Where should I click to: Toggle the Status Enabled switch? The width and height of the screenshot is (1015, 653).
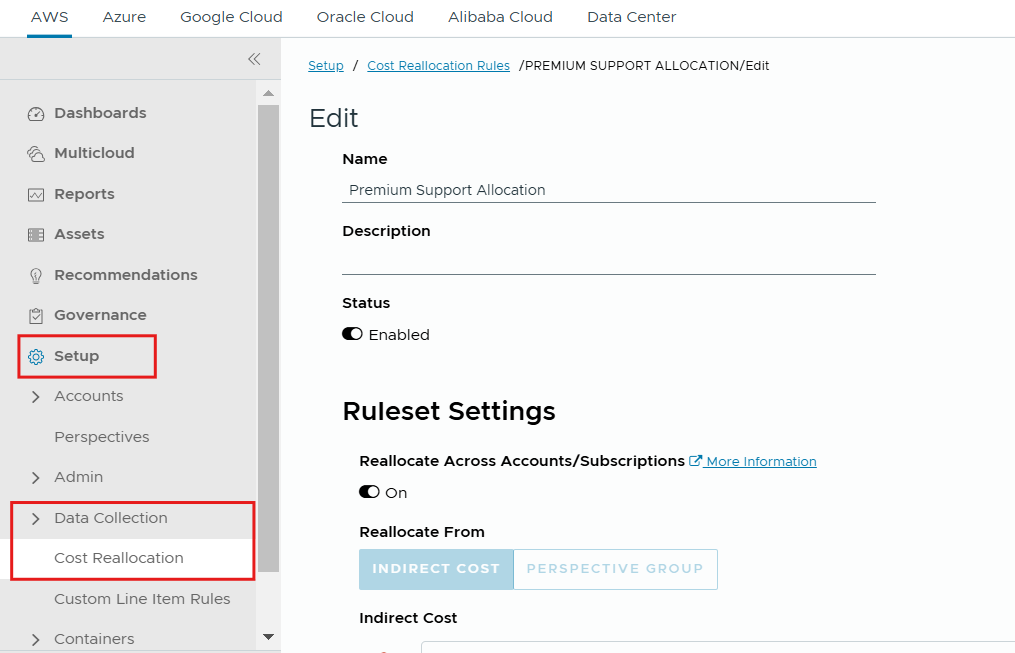[352, 335]
